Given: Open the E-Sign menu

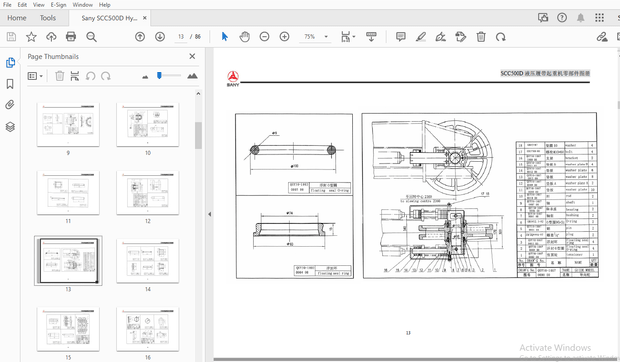Looking at the screenshot, I should [x=59, y=5].
